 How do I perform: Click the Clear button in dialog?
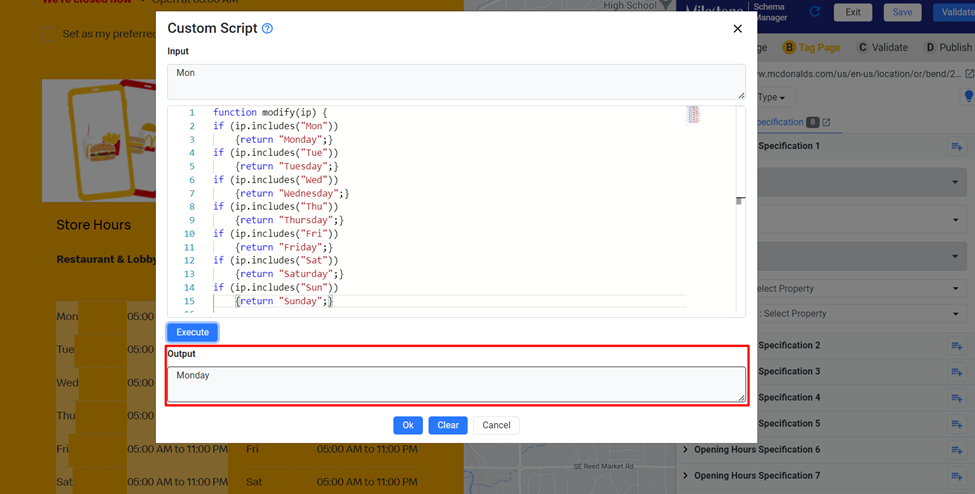pyautogui.click(x=448, y=425)
